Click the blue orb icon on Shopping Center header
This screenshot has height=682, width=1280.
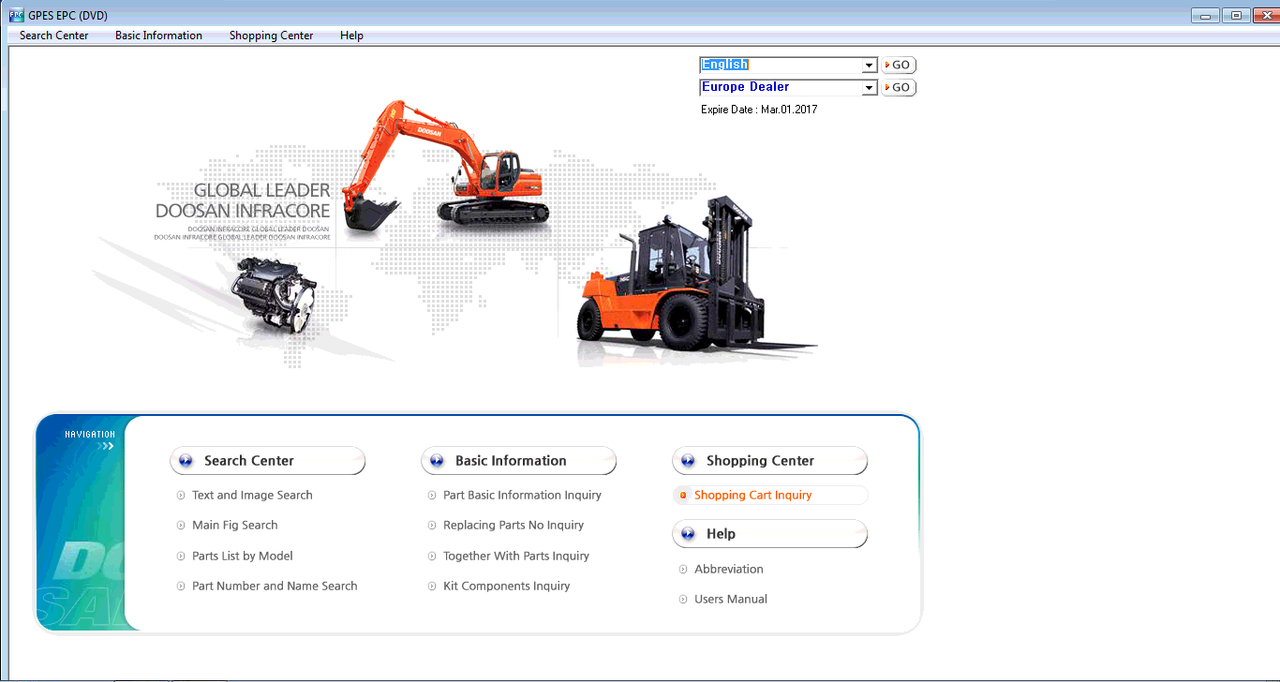(687, 462)
